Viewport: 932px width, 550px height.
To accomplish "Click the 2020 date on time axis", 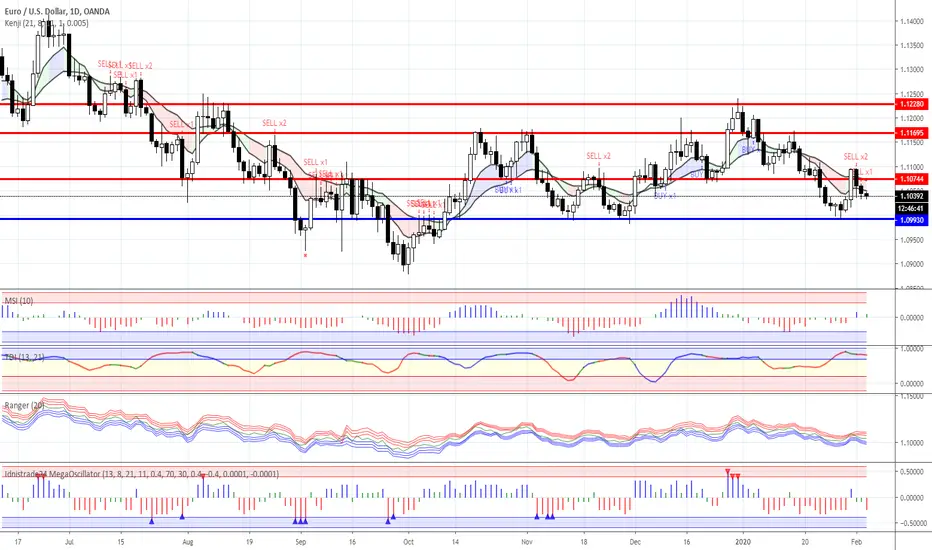I will tap(743, 542).
